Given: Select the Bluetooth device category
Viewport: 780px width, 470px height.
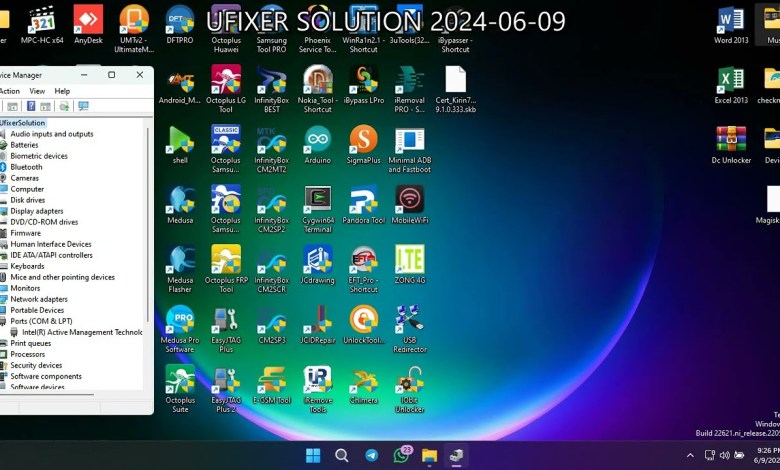Looking at the screenshot, I should click(x=26, y=167).
